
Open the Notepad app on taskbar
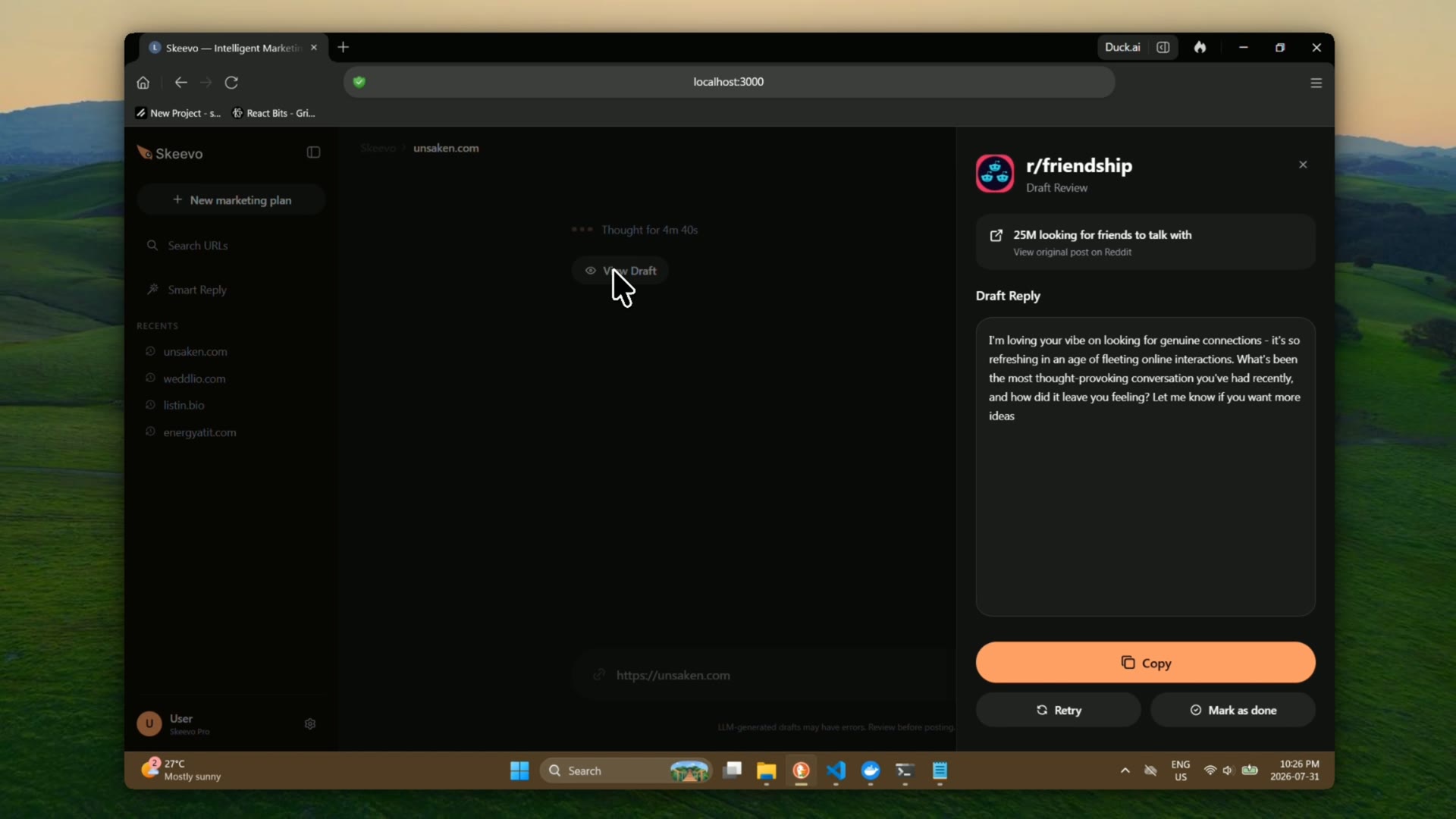pos(940,770)
